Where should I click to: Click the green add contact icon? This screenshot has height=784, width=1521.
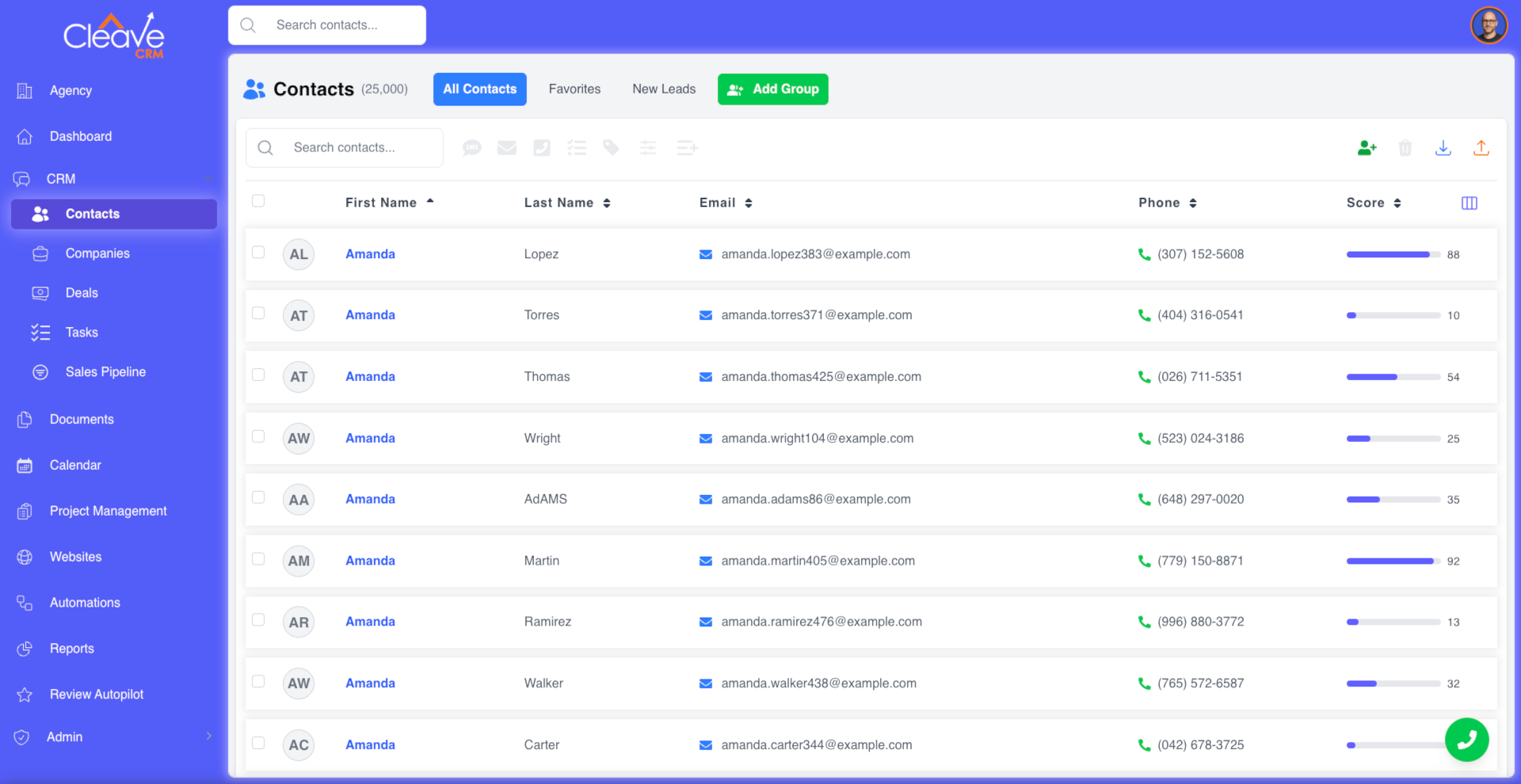tap(1367, 148)
